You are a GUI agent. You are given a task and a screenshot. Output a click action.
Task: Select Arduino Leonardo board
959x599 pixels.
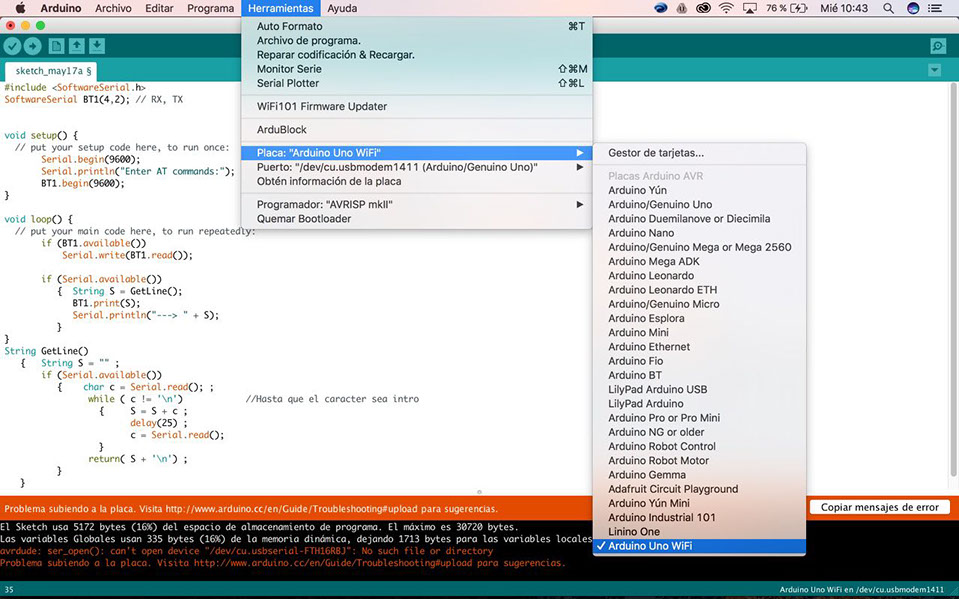(x=699, y=275)
